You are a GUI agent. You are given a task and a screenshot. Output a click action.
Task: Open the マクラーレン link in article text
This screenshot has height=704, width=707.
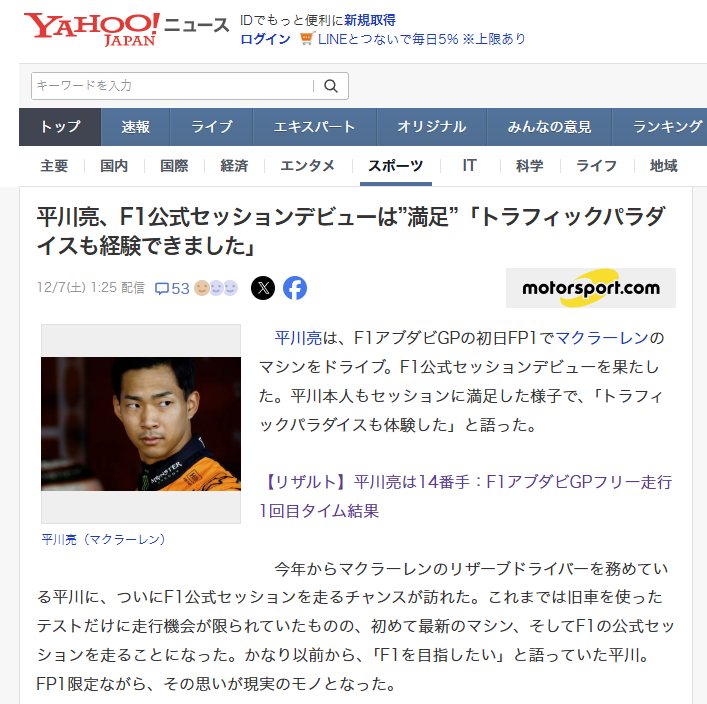coord(602,337)
